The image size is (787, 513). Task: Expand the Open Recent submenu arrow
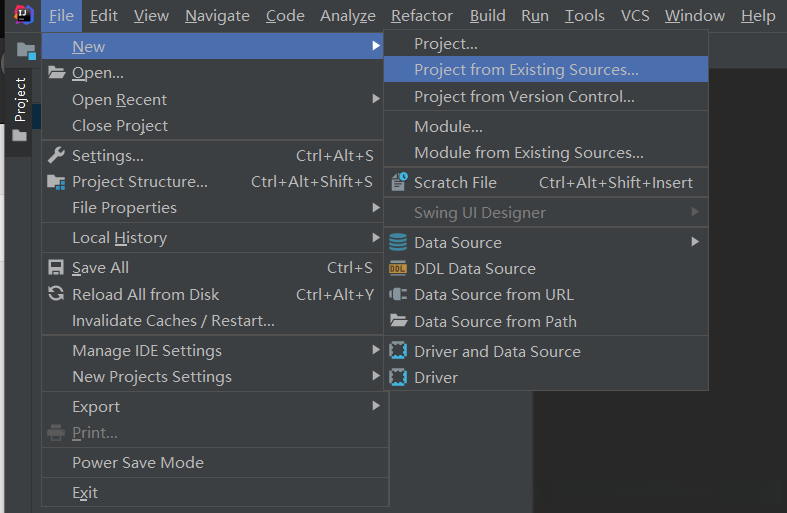(x=376, y=99)
